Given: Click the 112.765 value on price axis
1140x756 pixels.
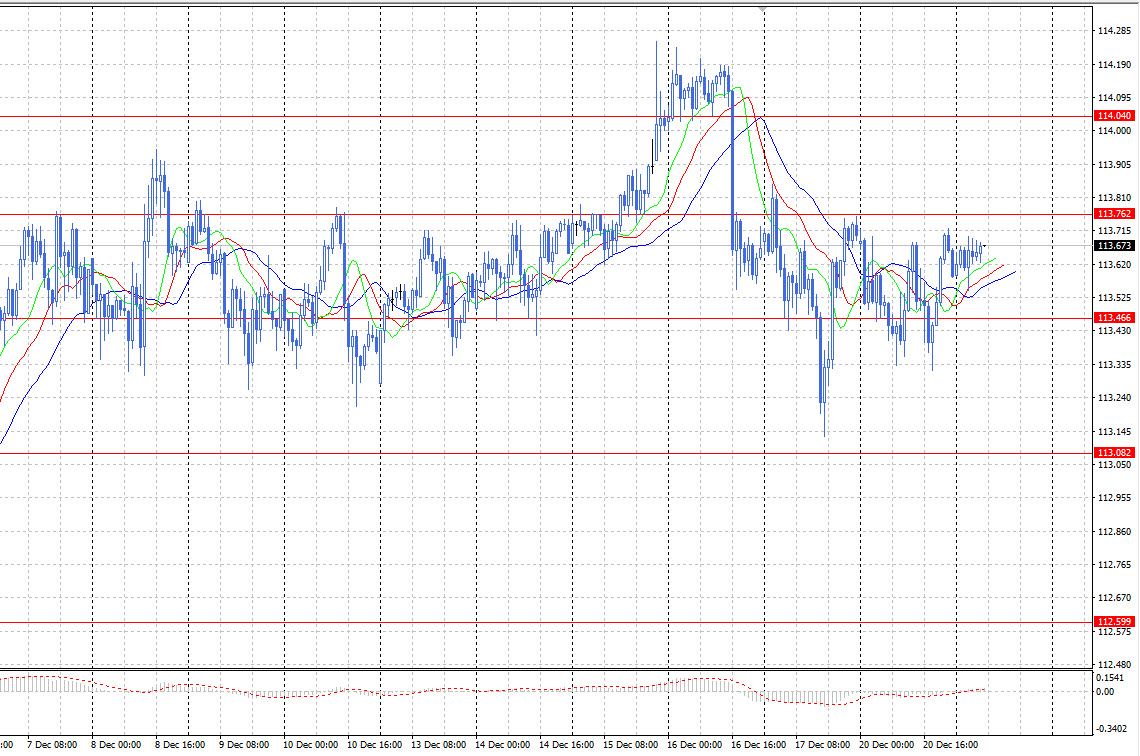Looking at the screenshot, I should (1115, 565).
